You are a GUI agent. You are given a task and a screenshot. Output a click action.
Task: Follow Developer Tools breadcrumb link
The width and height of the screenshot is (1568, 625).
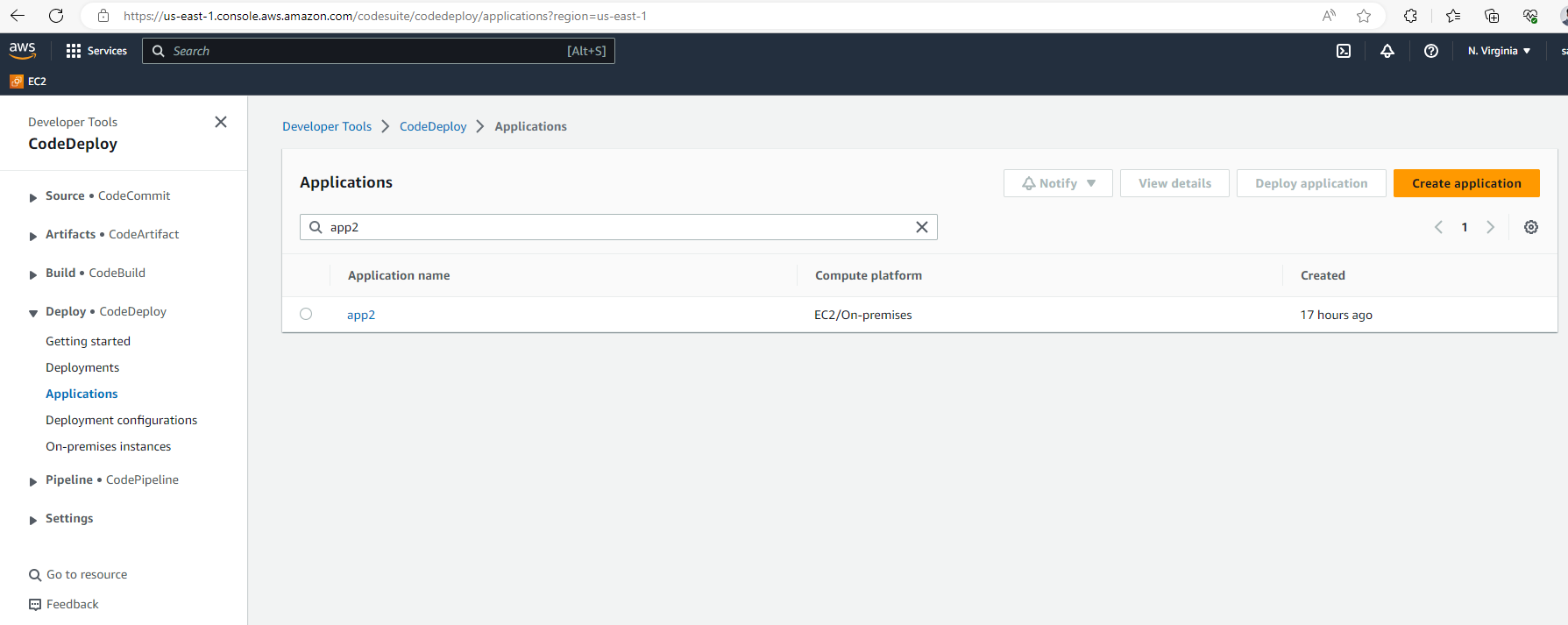[327, 126]
